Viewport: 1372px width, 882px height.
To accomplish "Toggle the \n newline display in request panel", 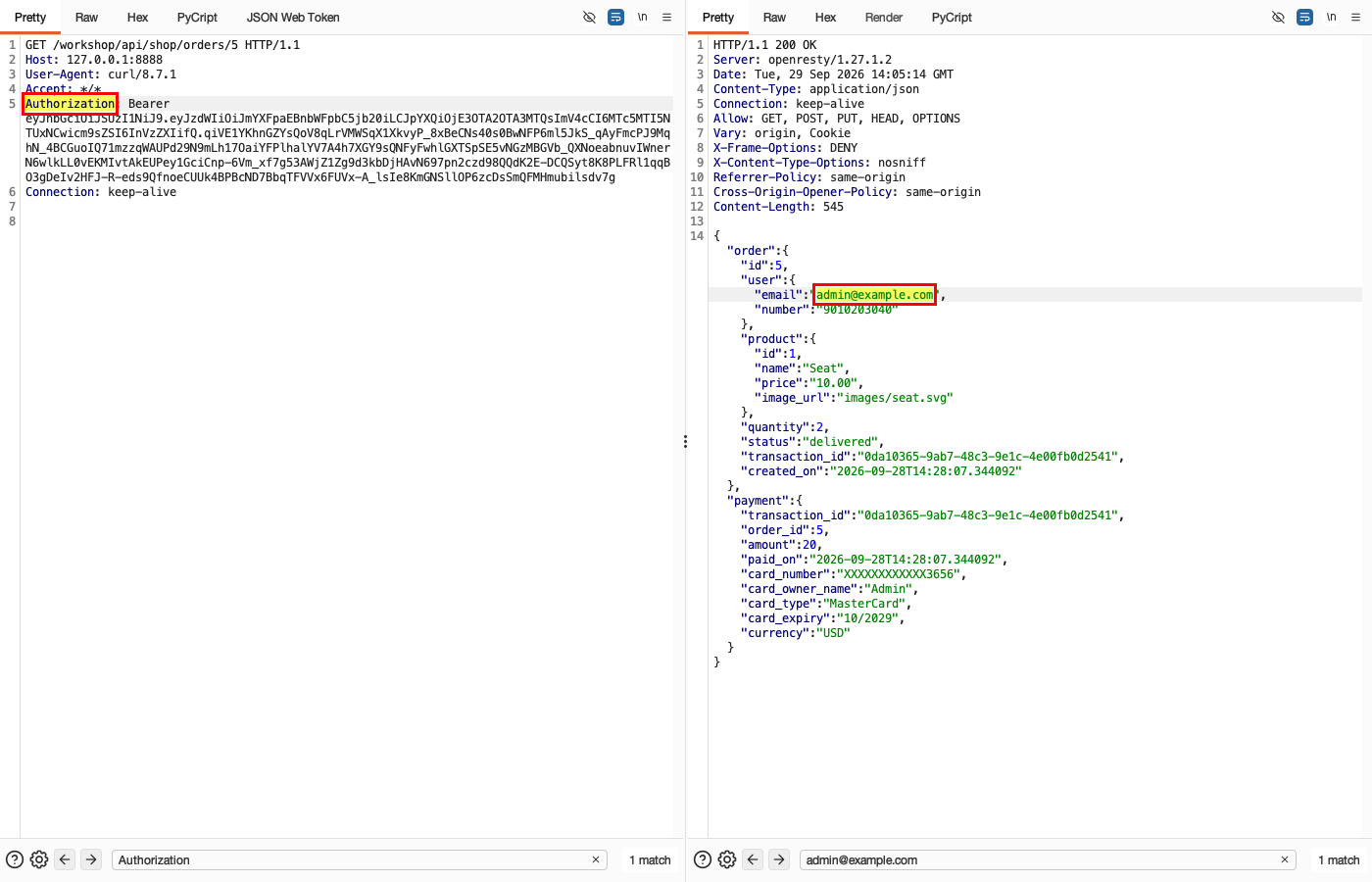I will click(x=643, y=18).
